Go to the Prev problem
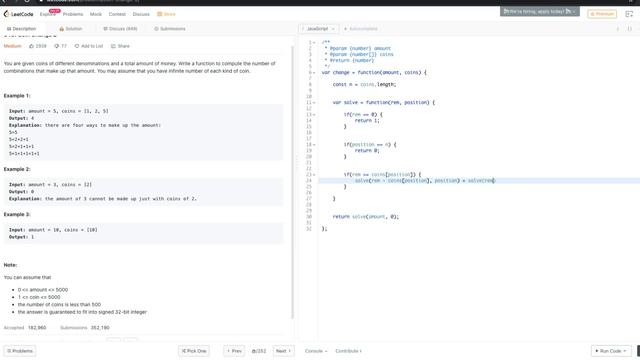The image size is (640, 360). click(x=234, y=351)
